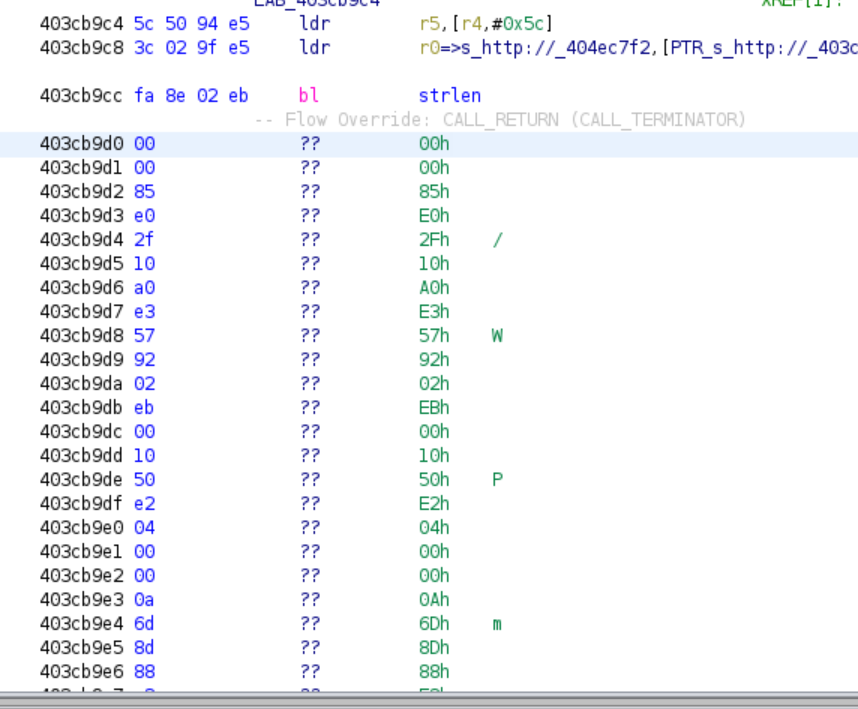Click address 403cb9cc
The image size is (858, 709).
click(82, 96)
